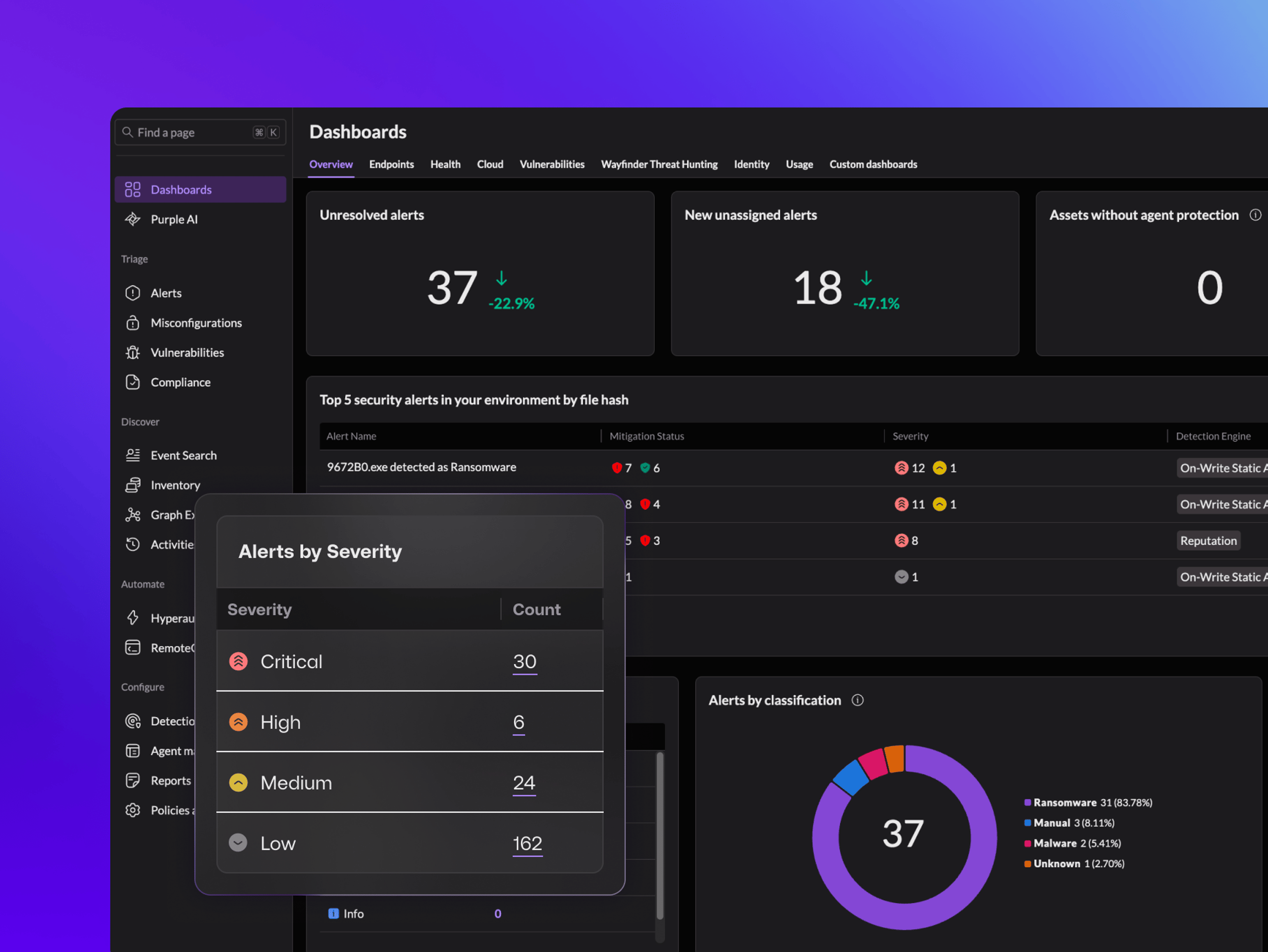Click the High severity icon in popup
Screen dimensions: 1268x952
[238, 723]
